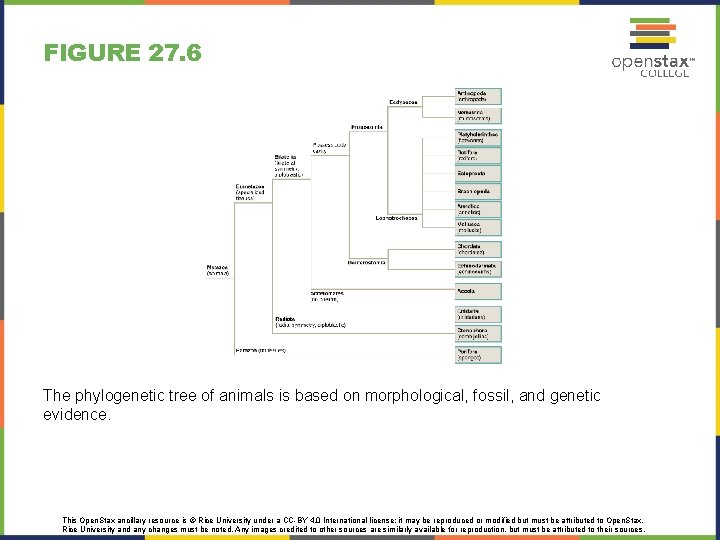Select the Echinodermata (echinoderms) box
Screen dimensions: 720x540
478,269
